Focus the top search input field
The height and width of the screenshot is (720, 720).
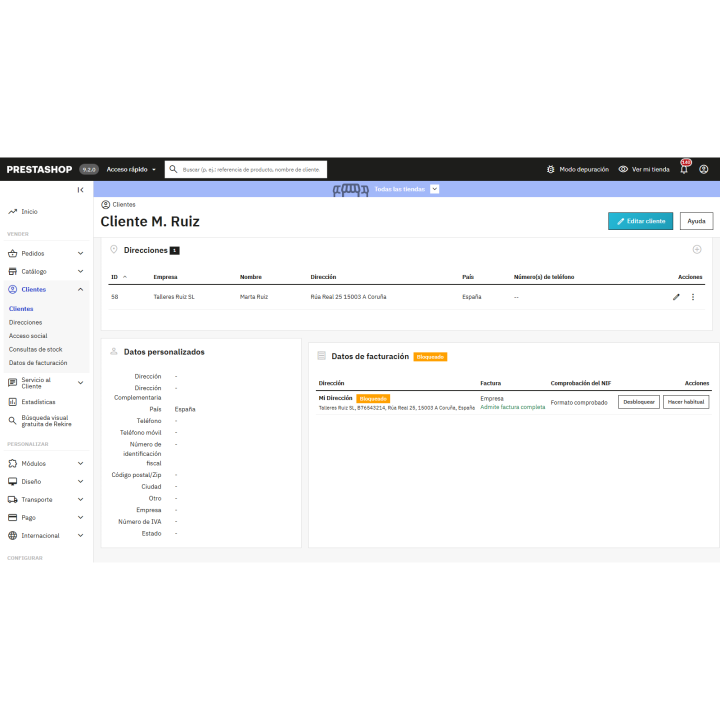tap(251, 169)
